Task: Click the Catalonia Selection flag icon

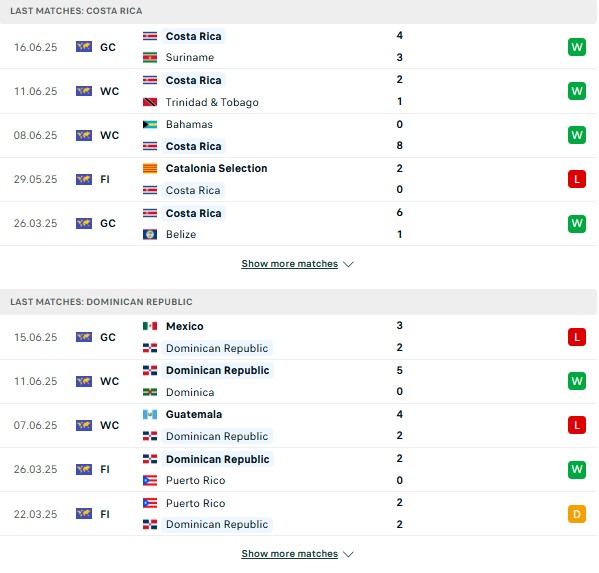Action: click(150, 168)
